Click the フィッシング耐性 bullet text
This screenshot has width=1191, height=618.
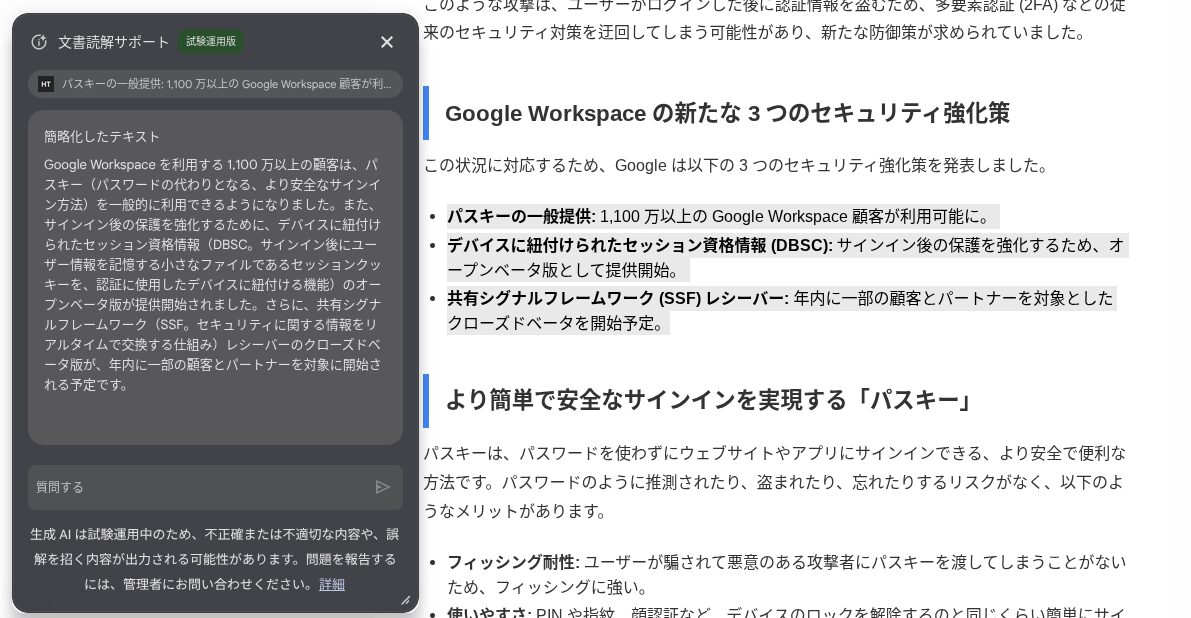[787, 575]
